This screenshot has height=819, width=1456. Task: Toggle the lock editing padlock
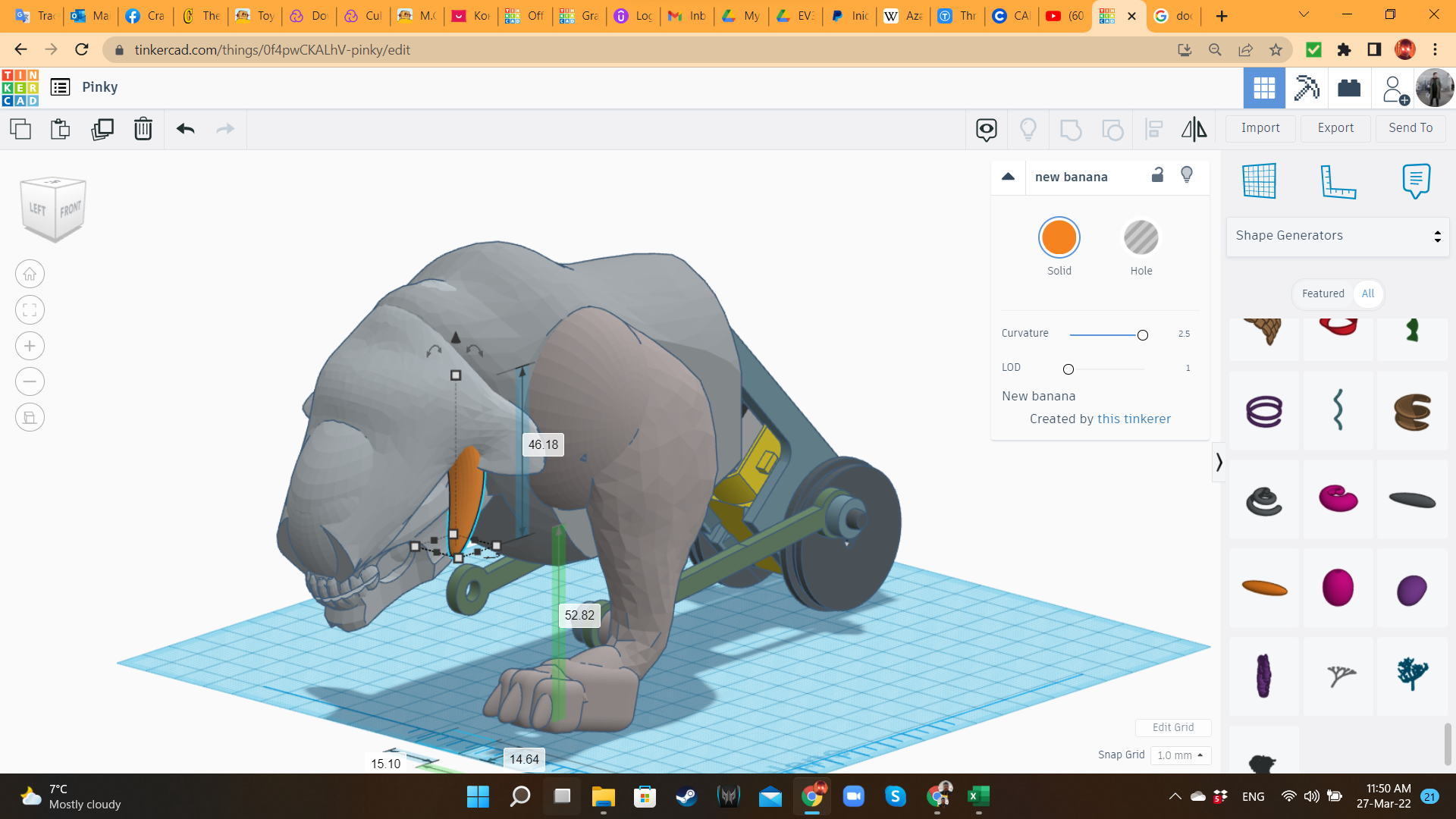point(1157,175)
